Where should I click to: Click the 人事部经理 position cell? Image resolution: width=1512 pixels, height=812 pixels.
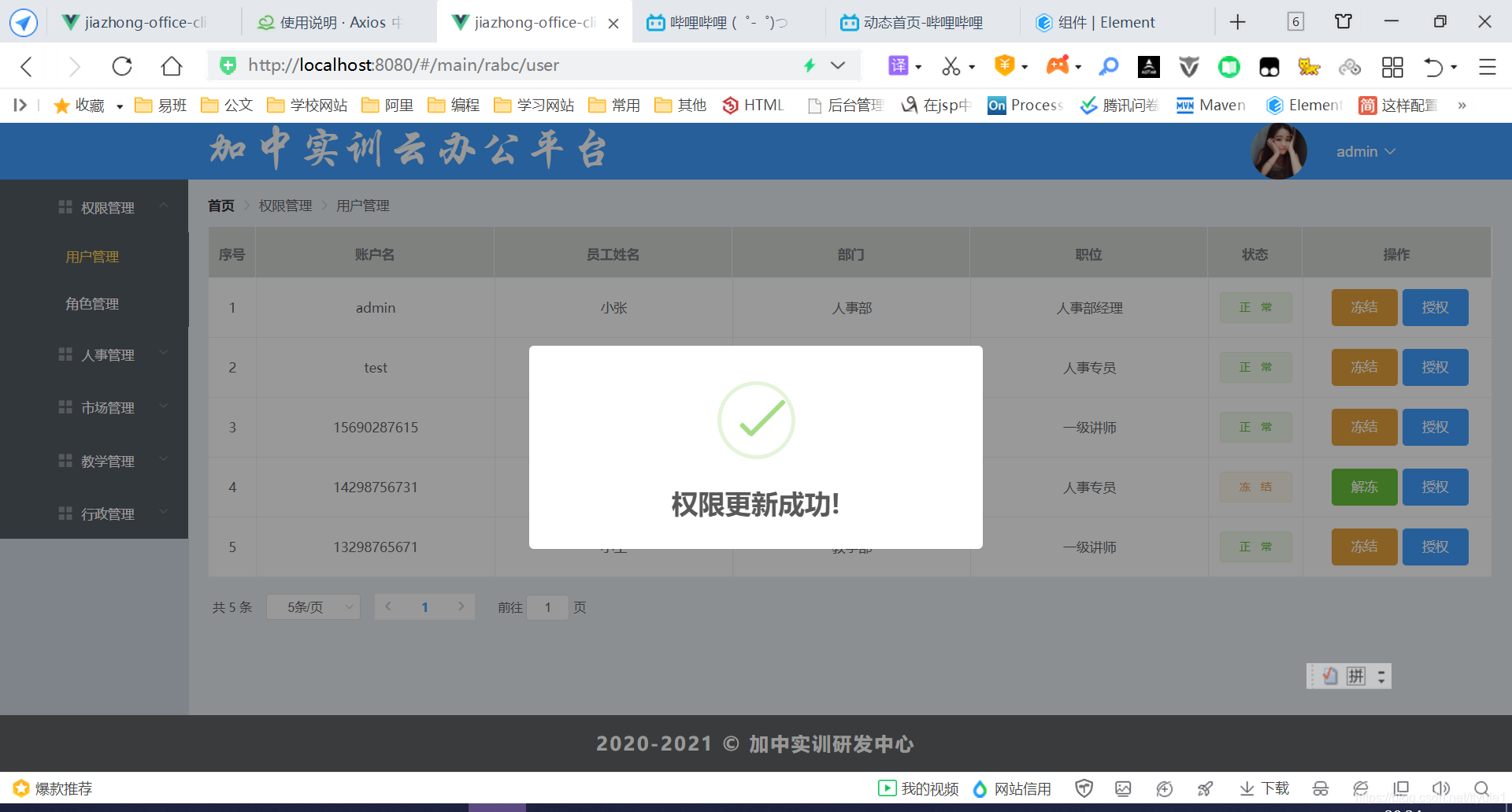click(x=1089, y=308)
